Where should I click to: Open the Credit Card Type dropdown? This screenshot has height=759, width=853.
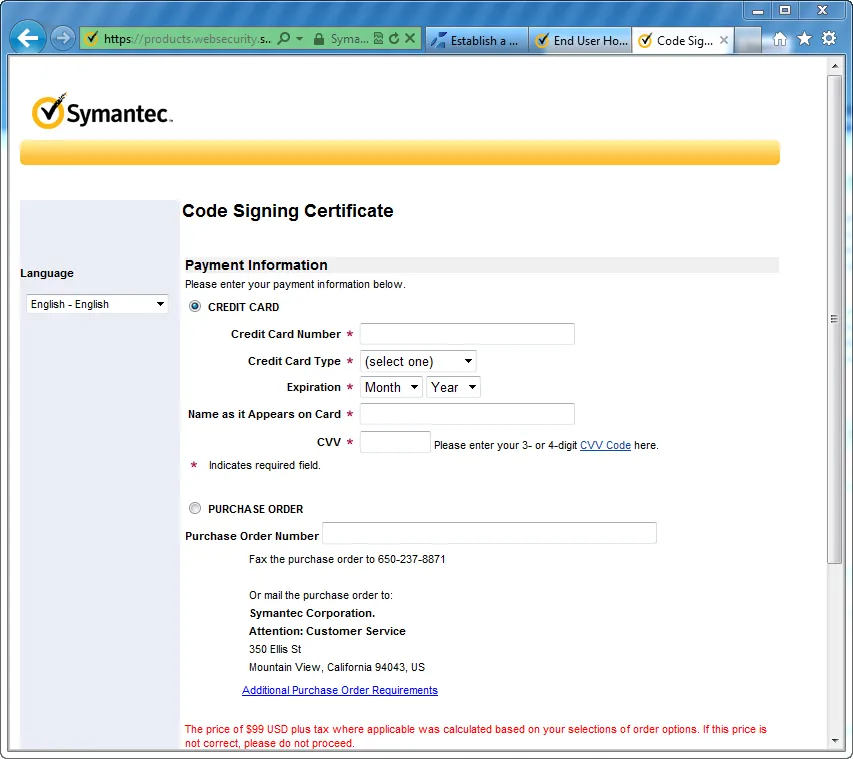tap(418, 361)
